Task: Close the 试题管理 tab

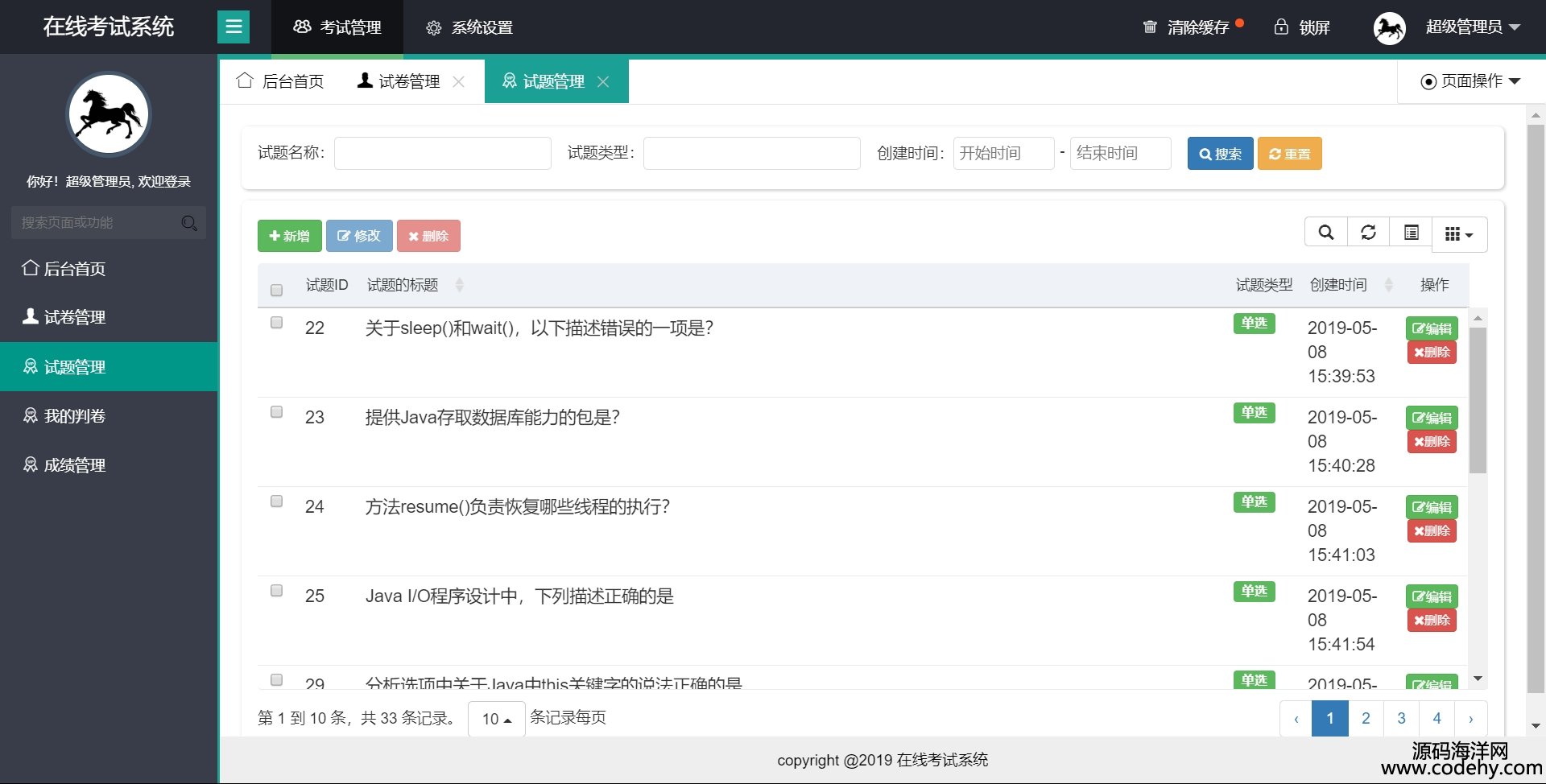Action: 603,81
